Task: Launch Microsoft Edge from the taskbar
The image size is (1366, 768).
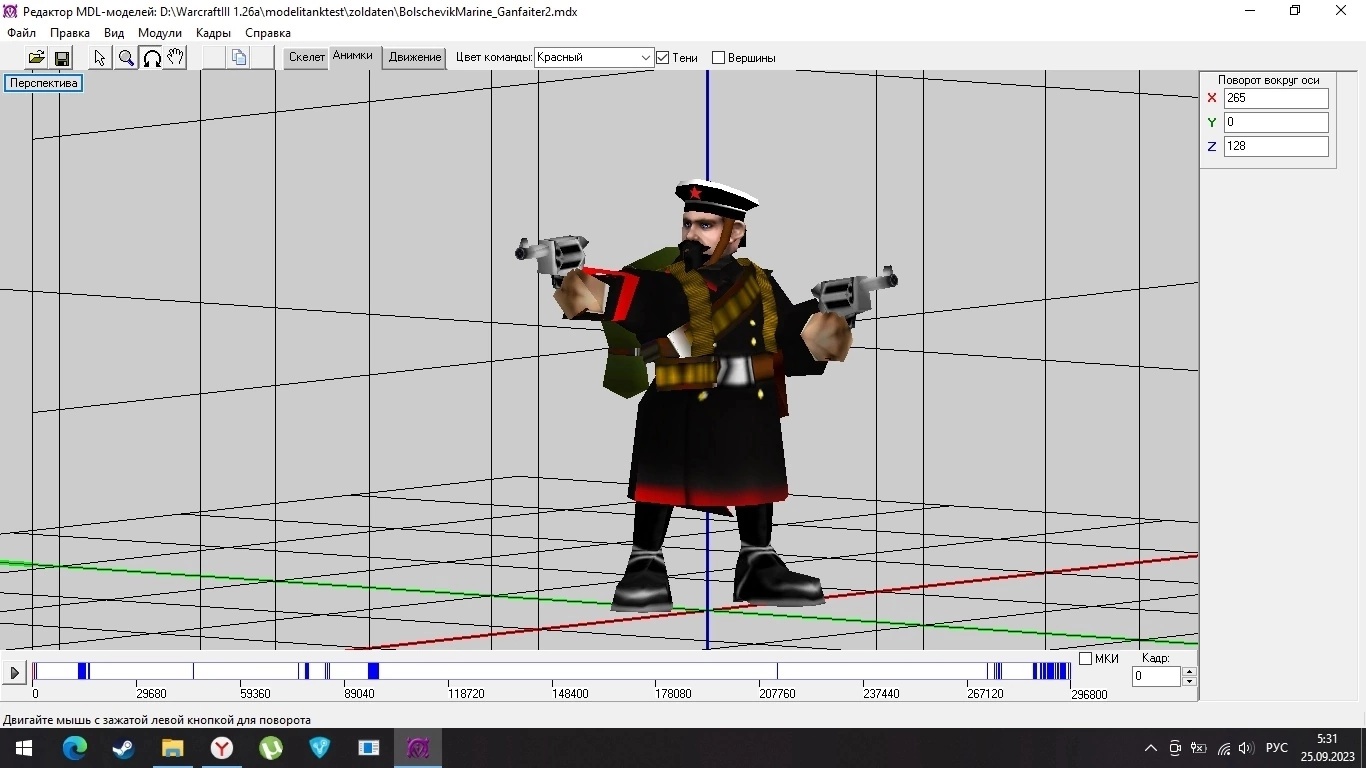Action: [74, 748]
